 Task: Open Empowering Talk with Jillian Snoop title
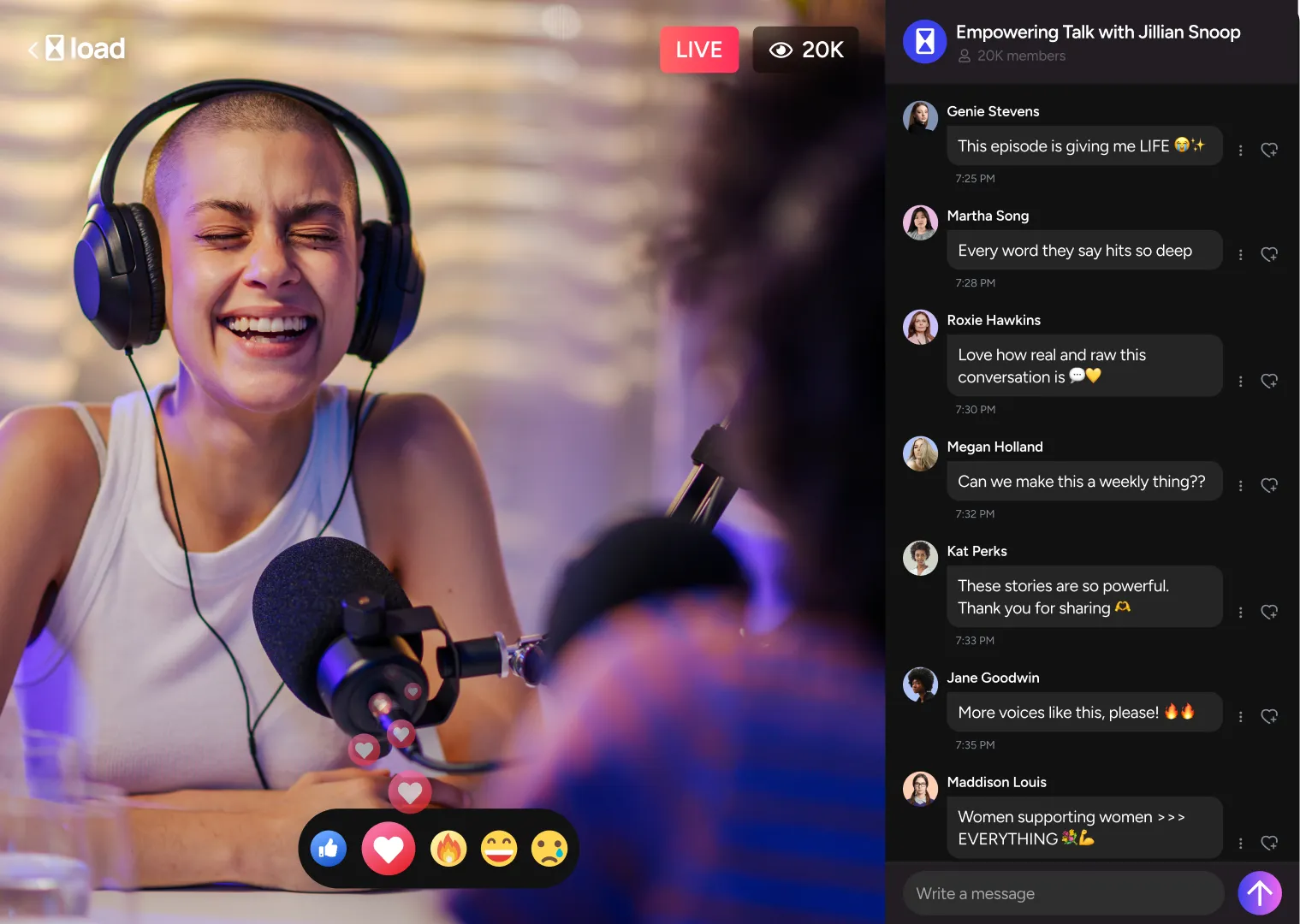[x=1098, y=32]
